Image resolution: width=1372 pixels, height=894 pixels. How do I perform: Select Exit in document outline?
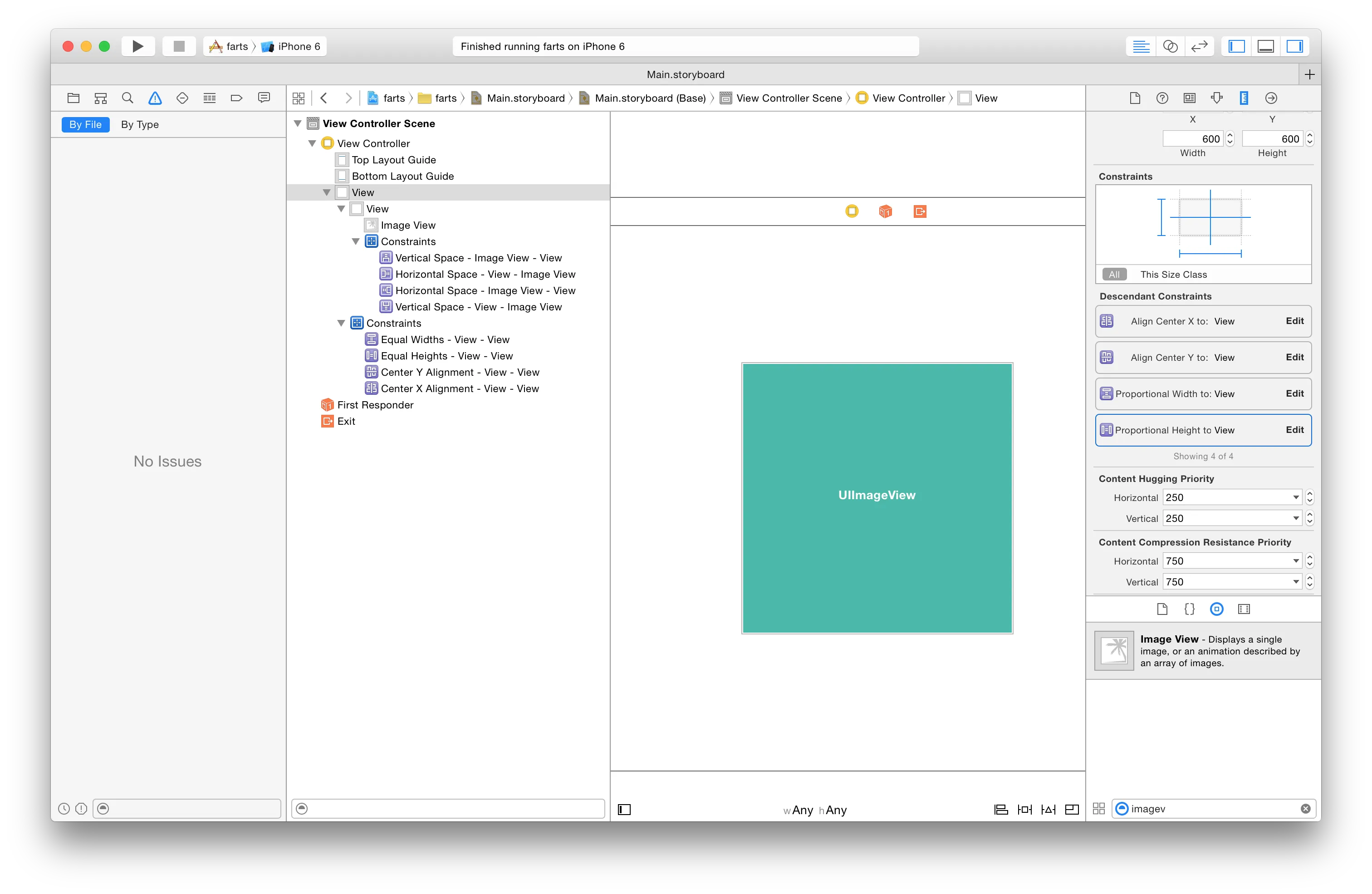[346, 422]
